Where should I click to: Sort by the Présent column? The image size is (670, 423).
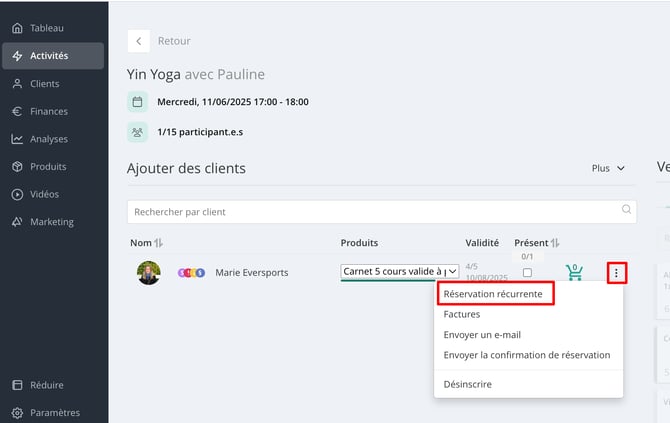coord(555,243)
